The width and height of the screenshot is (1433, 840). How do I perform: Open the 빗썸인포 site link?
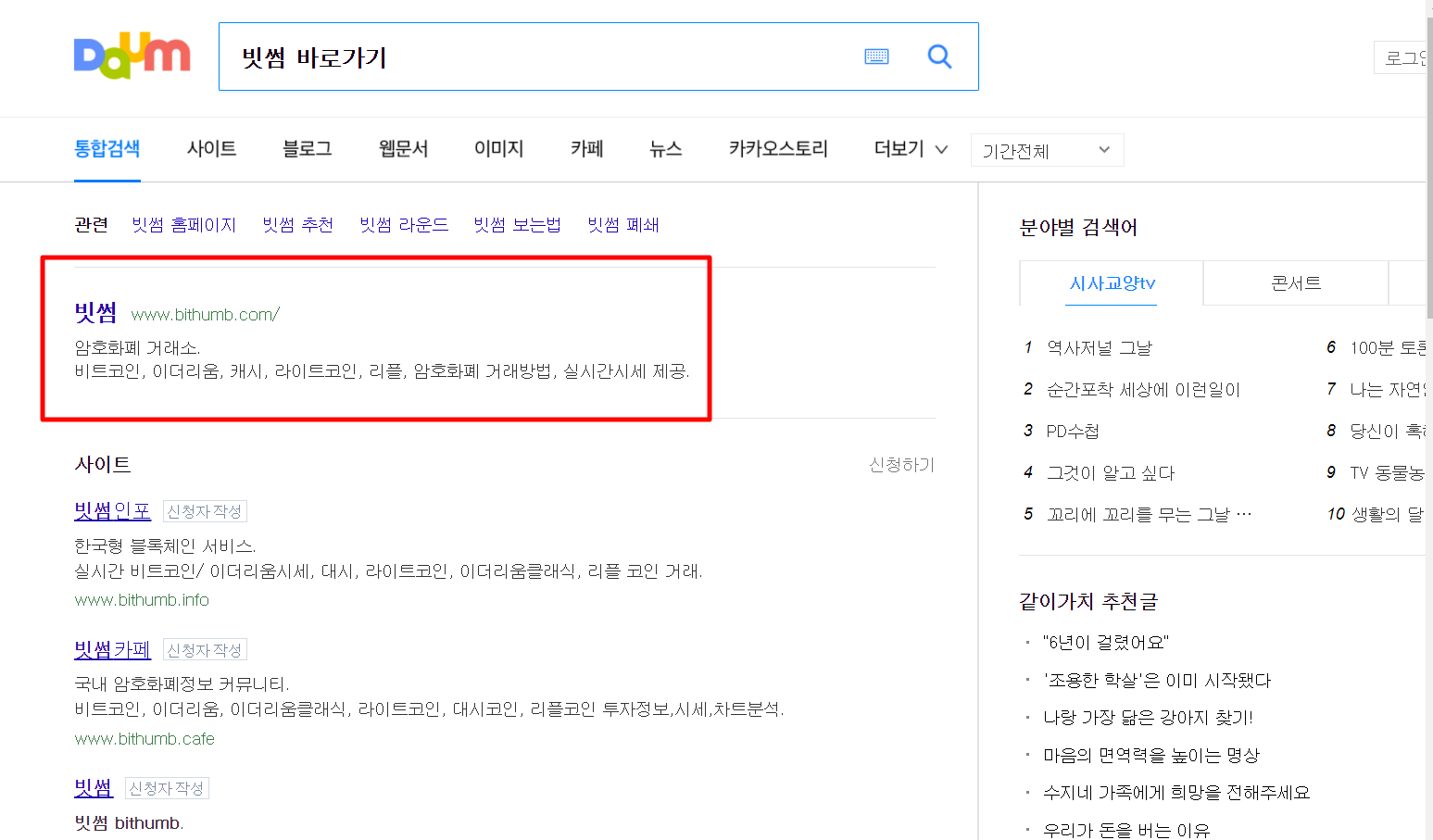tap(112, 510)
